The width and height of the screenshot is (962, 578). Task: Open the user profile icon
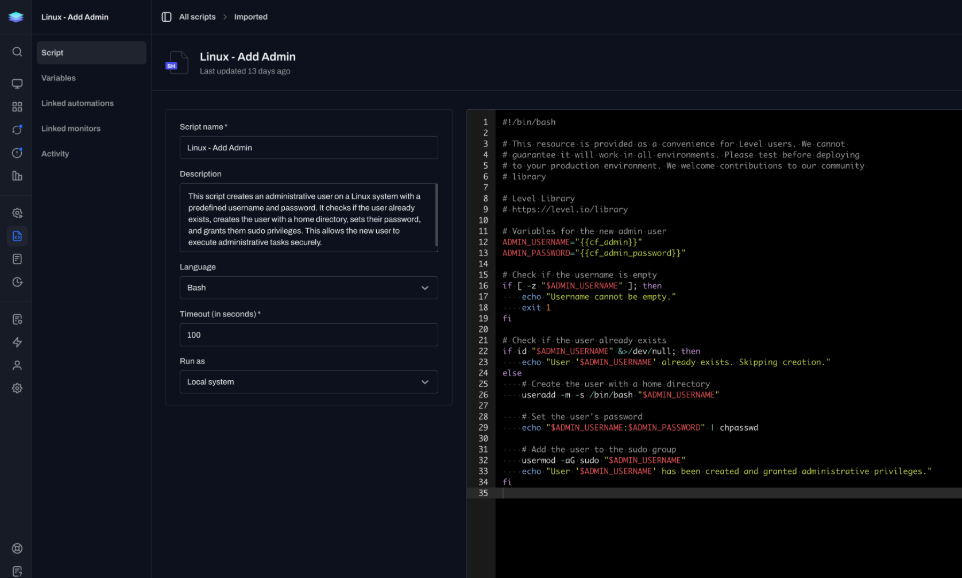(17, 365)
